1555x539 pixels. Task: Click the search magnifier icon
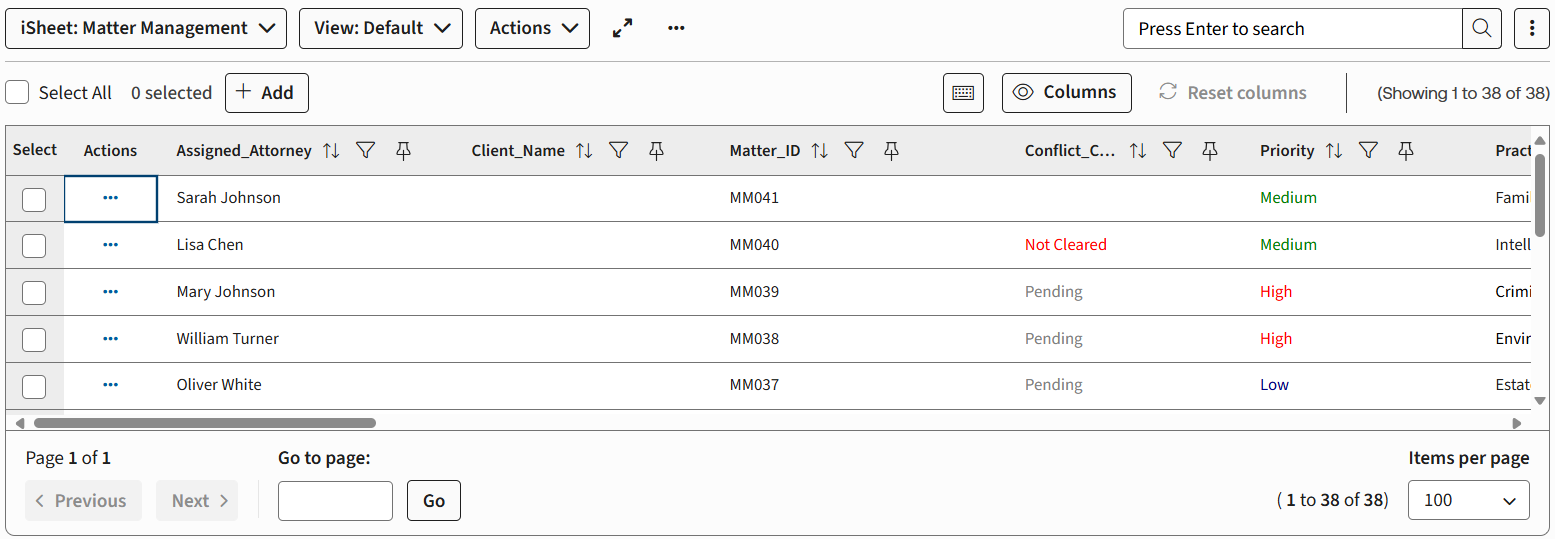pyautogui.click(x=1482, y=29)
